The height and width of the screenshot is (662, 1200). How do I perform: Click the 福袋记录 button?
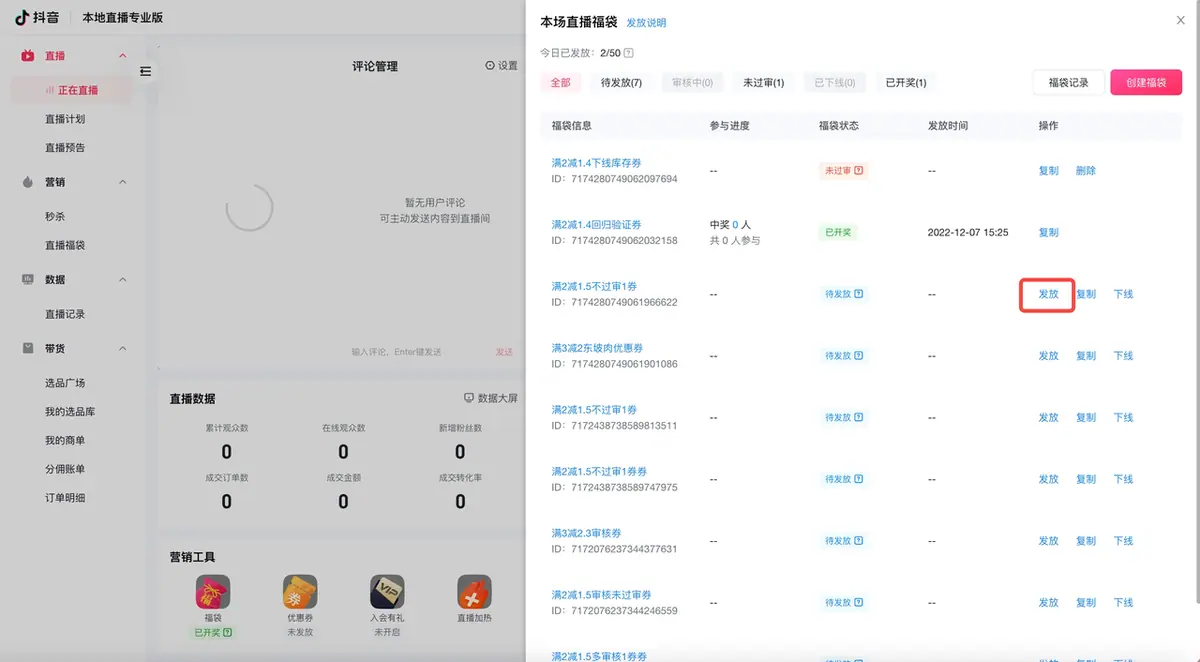pyautogui.click(x=1068, y=83)
